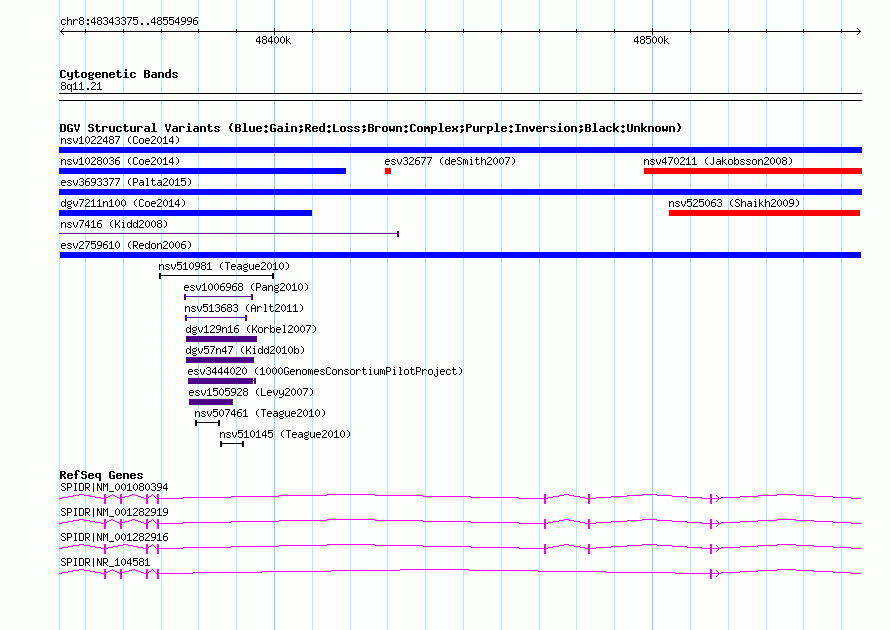The image size is (890, 630).
Task: Open the esv32677 (deSmith2007) label
Action: 450,161
